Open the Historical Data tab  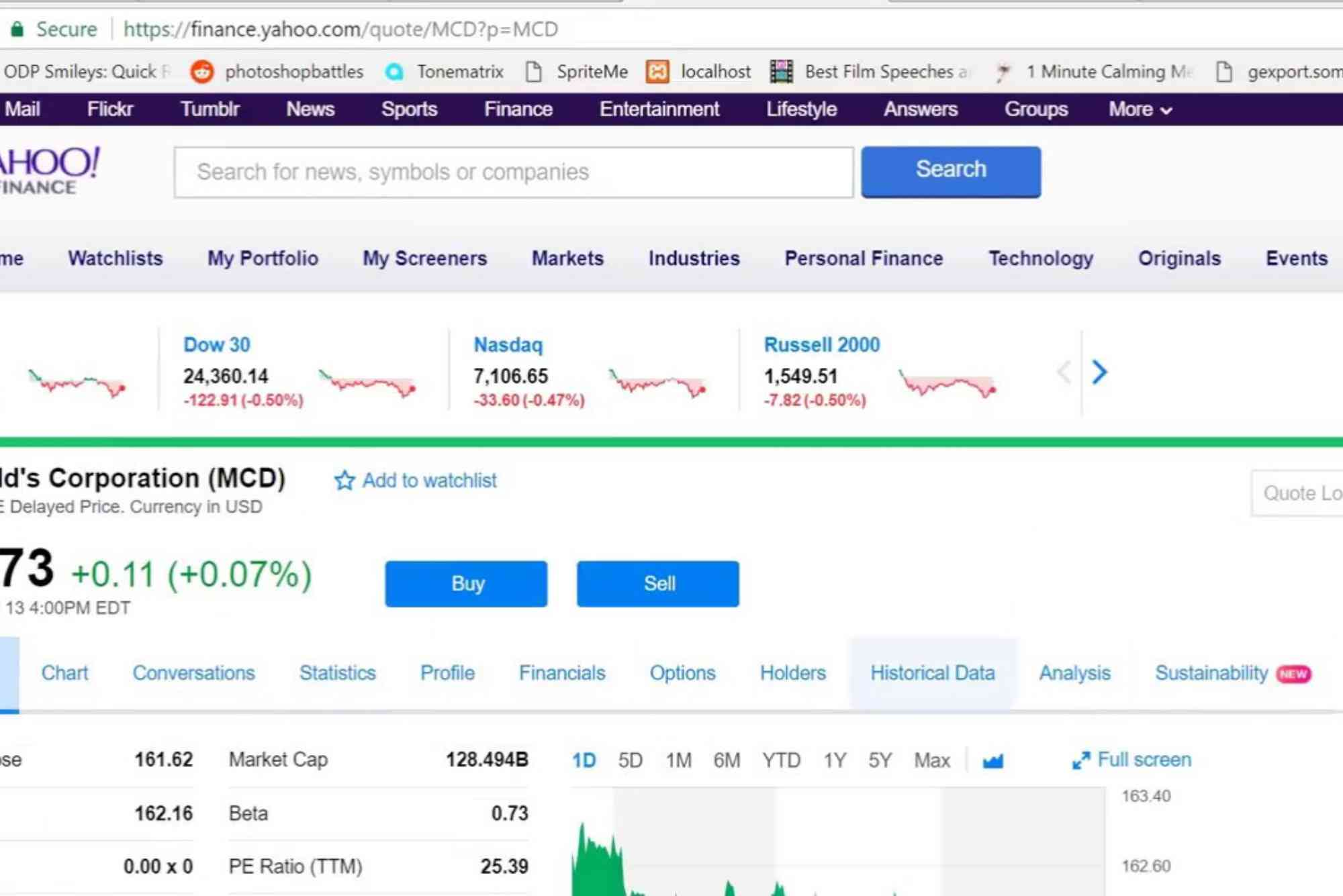click(932, 673)
